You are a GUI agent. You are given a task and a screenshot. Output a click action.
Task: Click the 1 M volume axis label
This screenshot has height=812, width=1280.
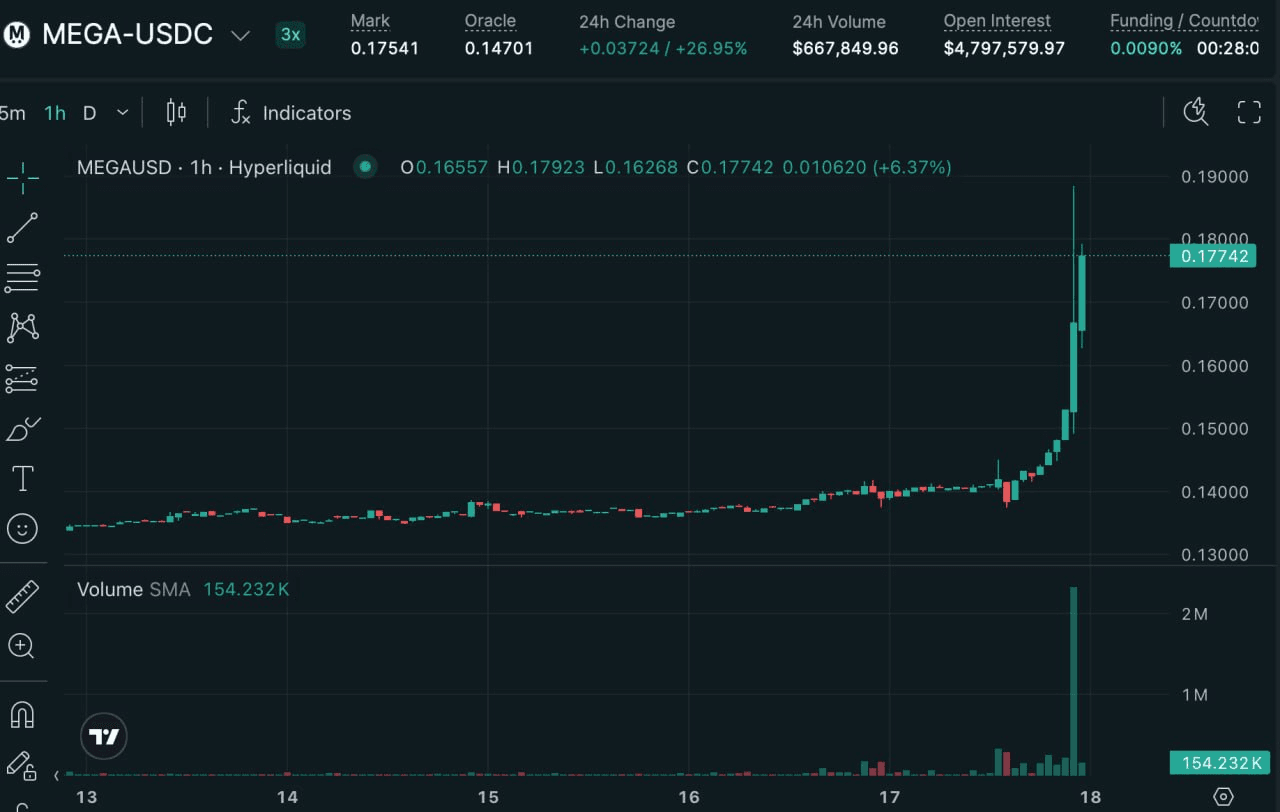(1194, 695)
